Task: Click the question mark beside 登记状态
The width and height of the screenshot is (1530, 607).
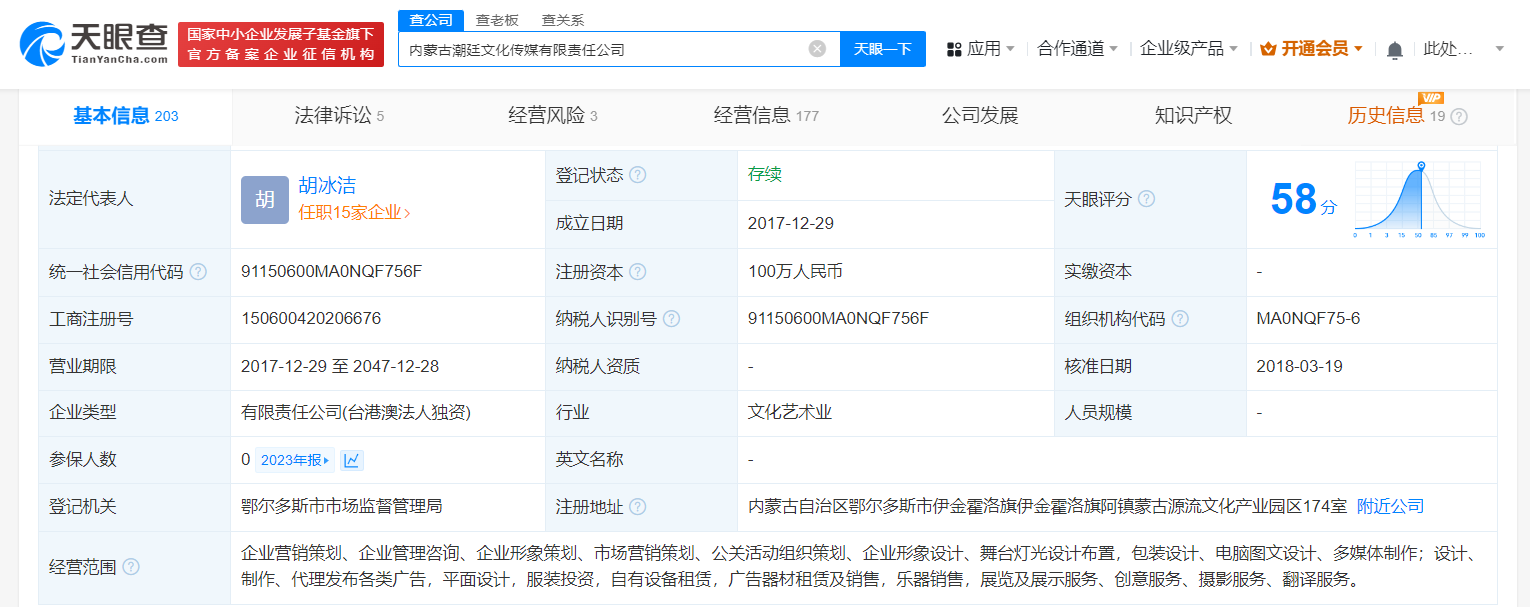Action: click(x=639, y=173)
